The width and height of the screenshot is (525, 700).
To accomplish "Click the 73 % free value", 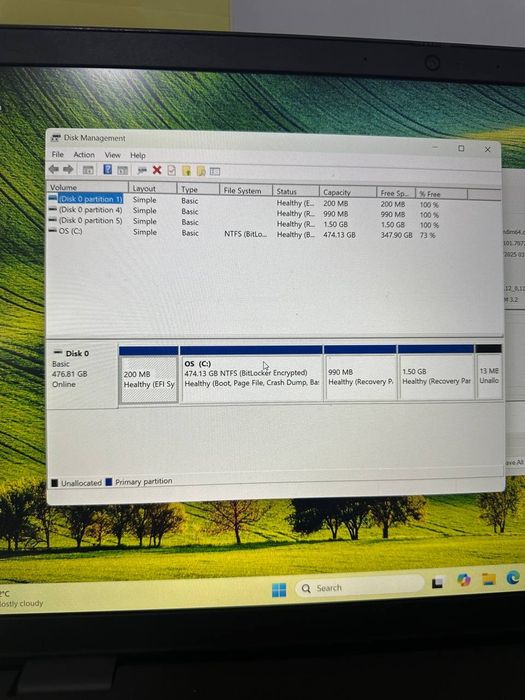I will point(427,235).
